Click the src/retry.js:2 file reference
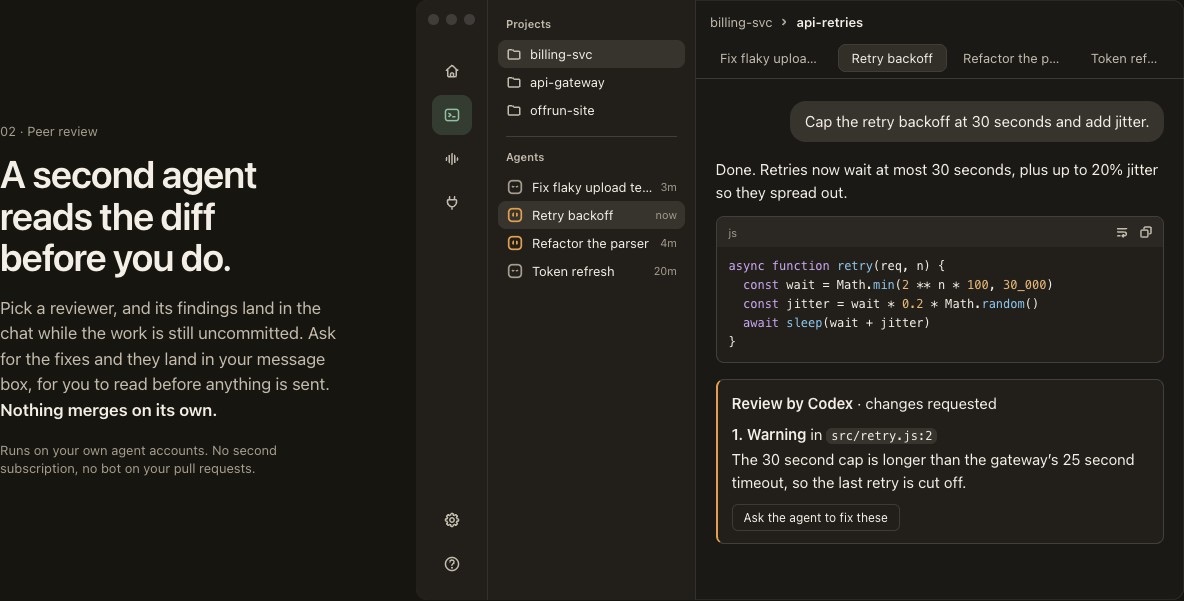Image resolution: width=1184 pixels, height=601 pixels. pyautogui.click(x=881, y=436)
